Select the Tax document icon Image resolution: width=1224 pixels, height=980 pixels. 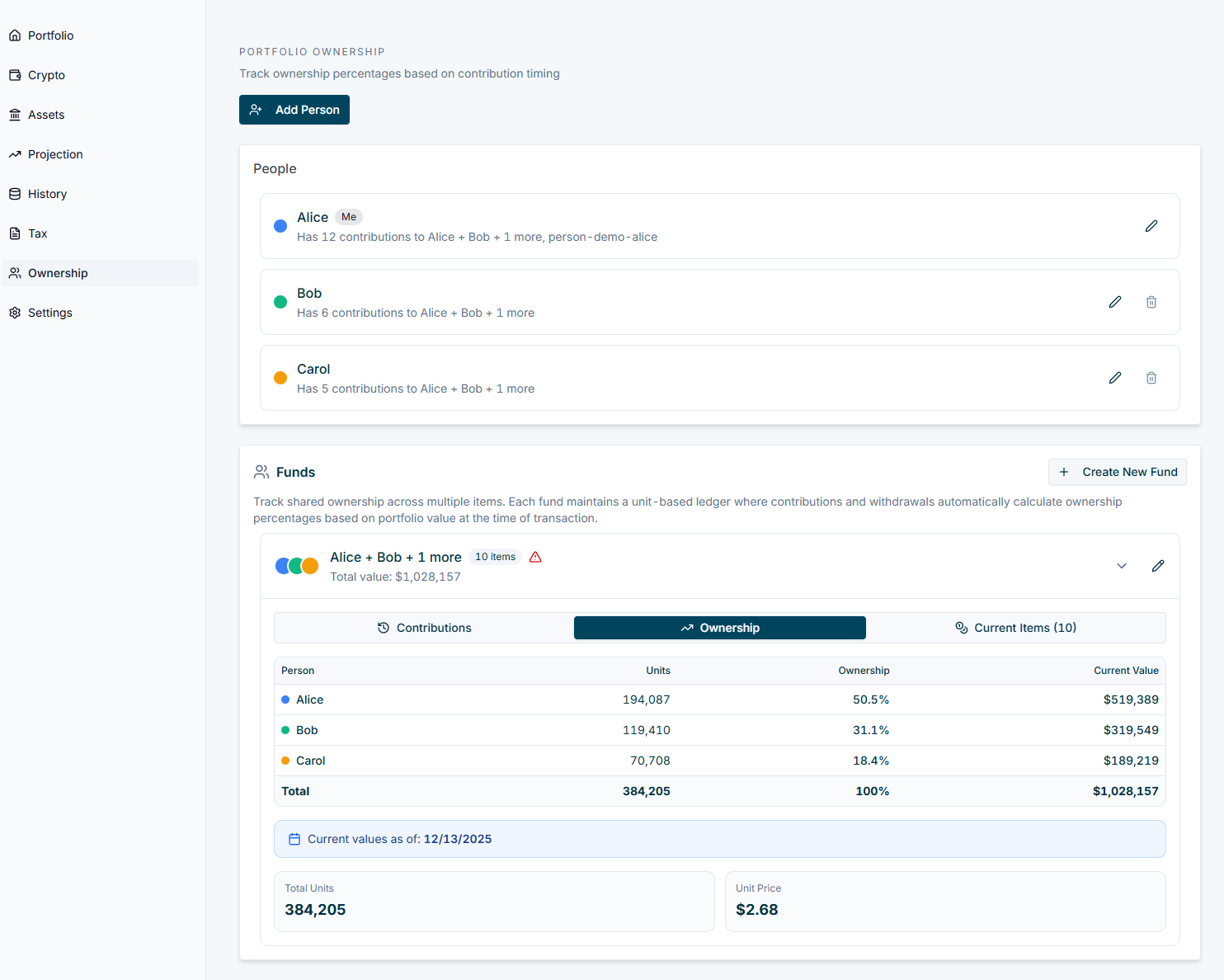(x=14, y=233)
